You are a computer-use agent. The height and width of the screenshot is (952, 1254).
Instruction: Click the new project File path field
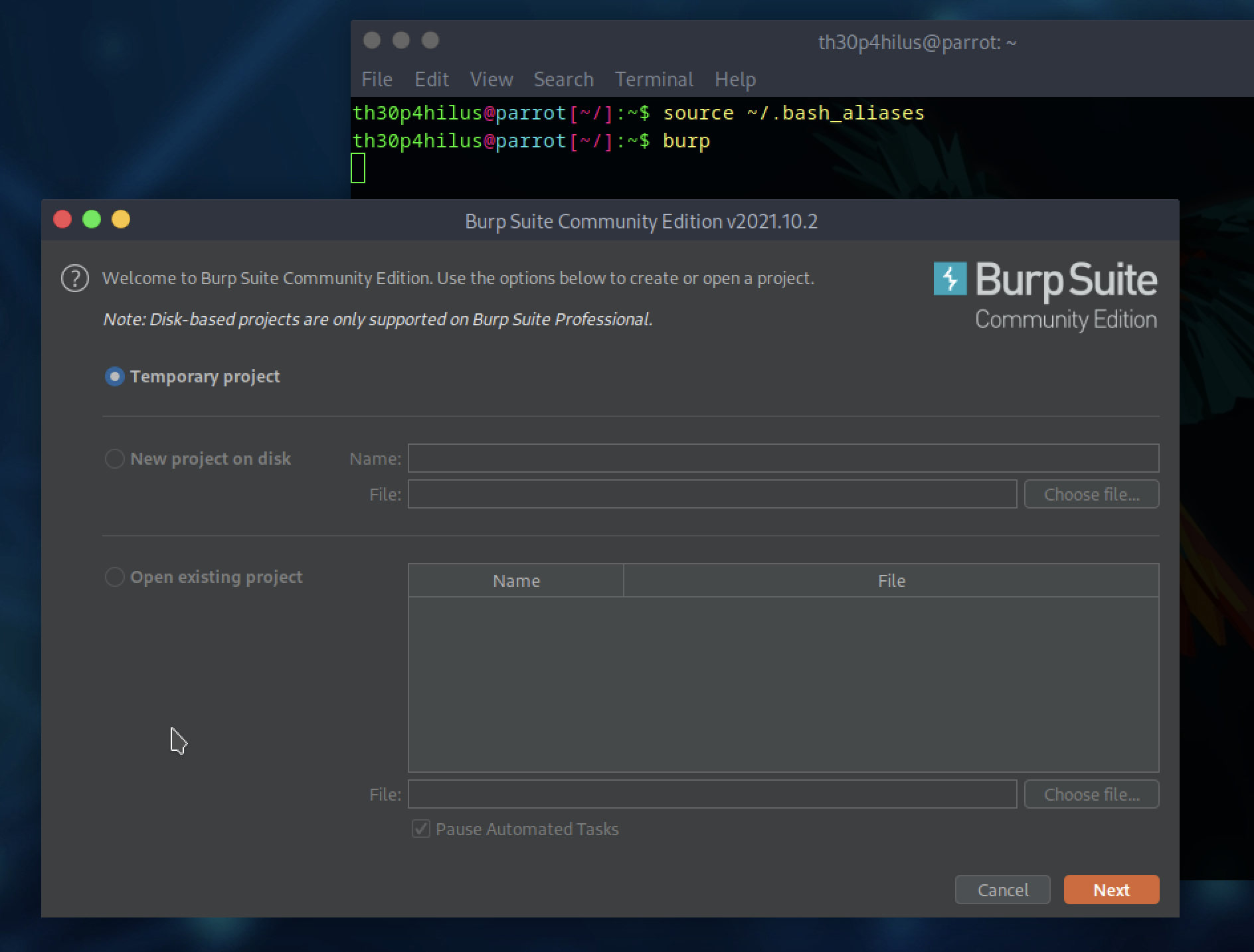[x=711, y=494]
